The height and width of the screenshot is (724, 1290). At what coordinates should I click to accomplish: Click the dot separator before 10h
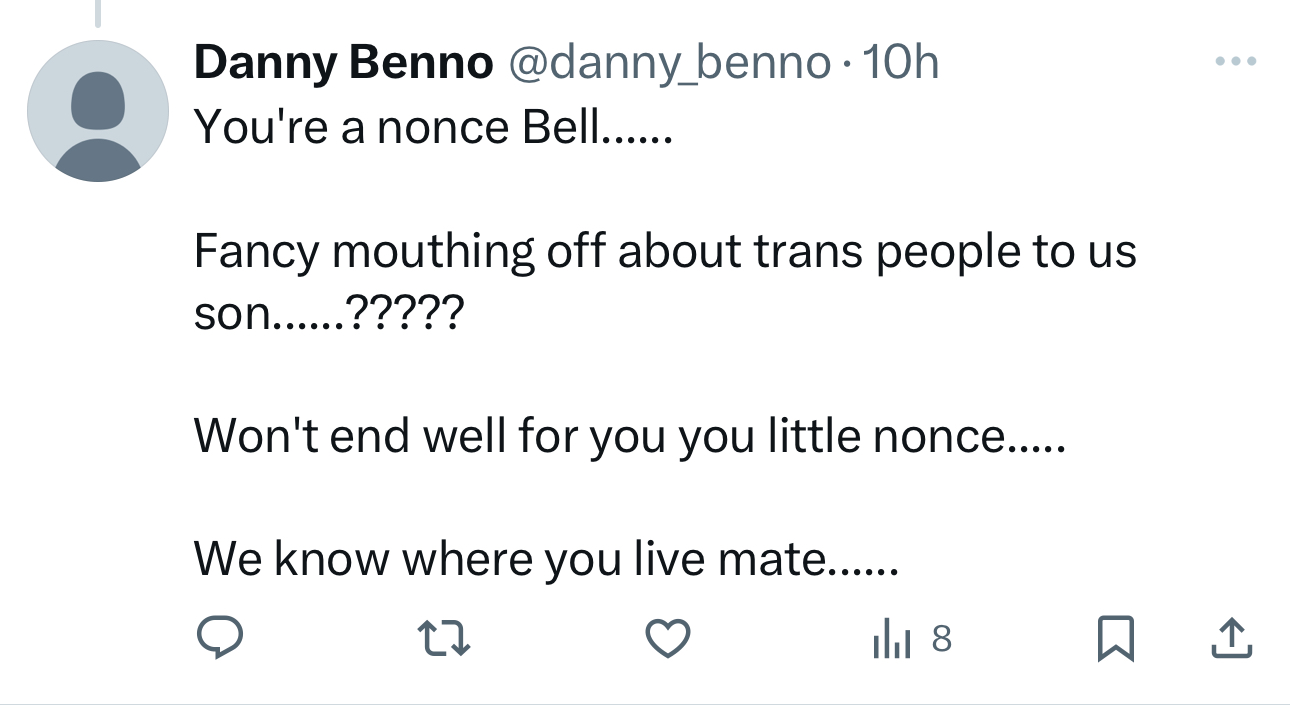click(846, 66)
